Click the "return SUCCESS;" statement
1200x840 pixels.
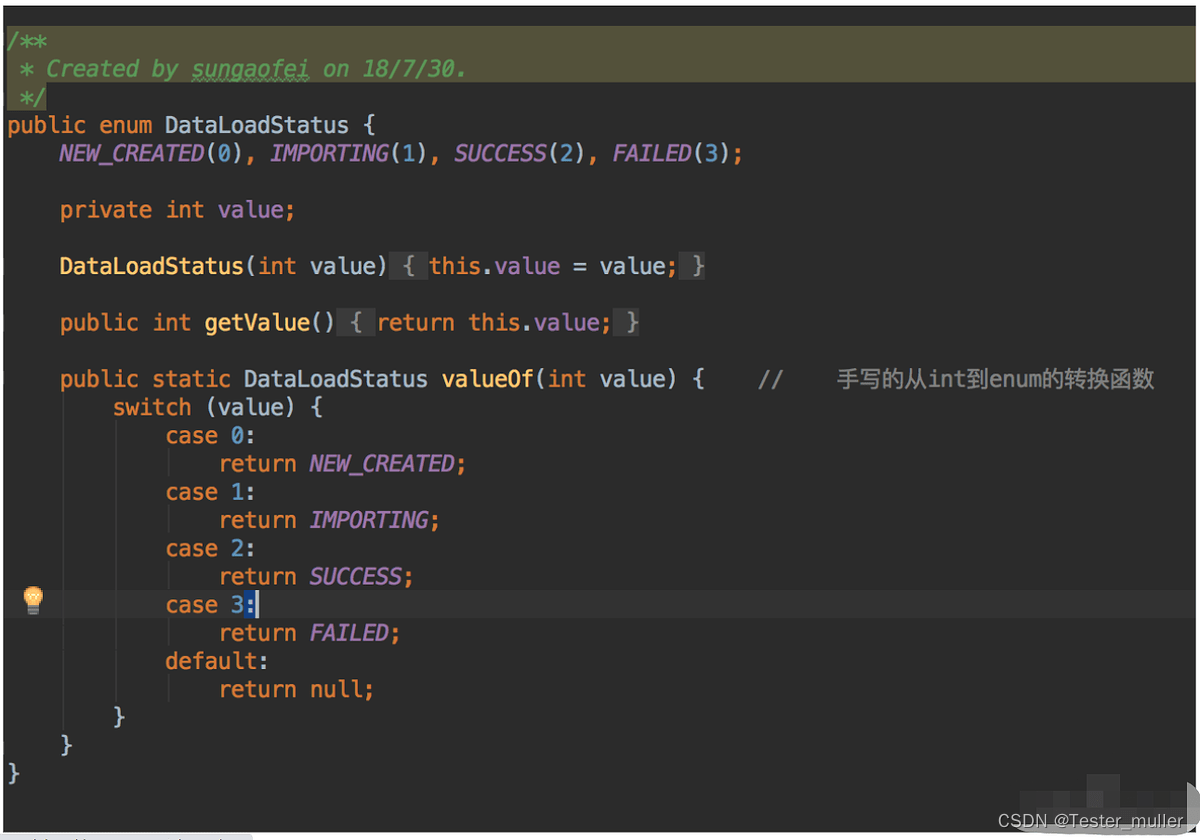[316, 576]
